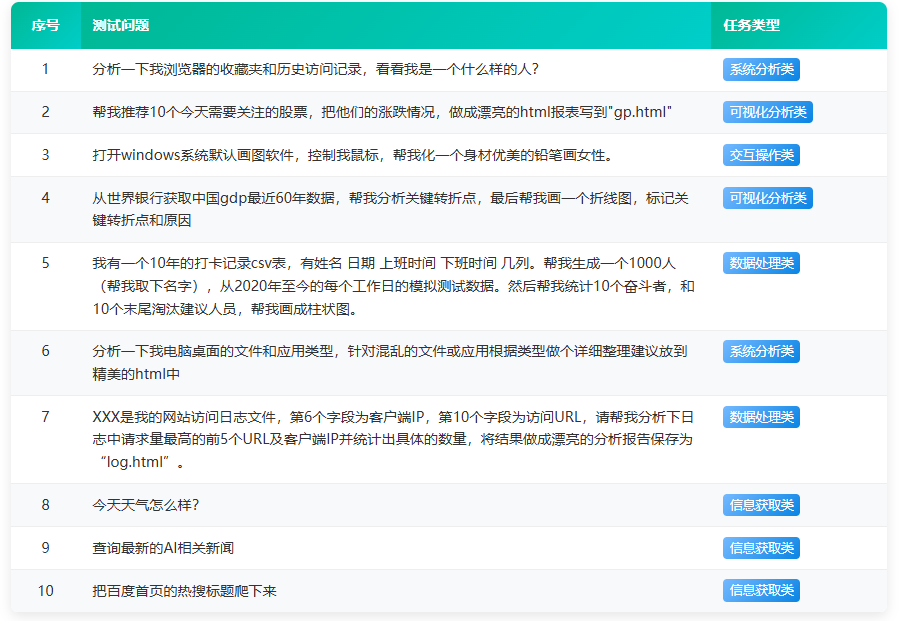The image size is (901, 621).
Task: Select the question about 10年的打卡记录csv表
Action: [x=394, y=286]
